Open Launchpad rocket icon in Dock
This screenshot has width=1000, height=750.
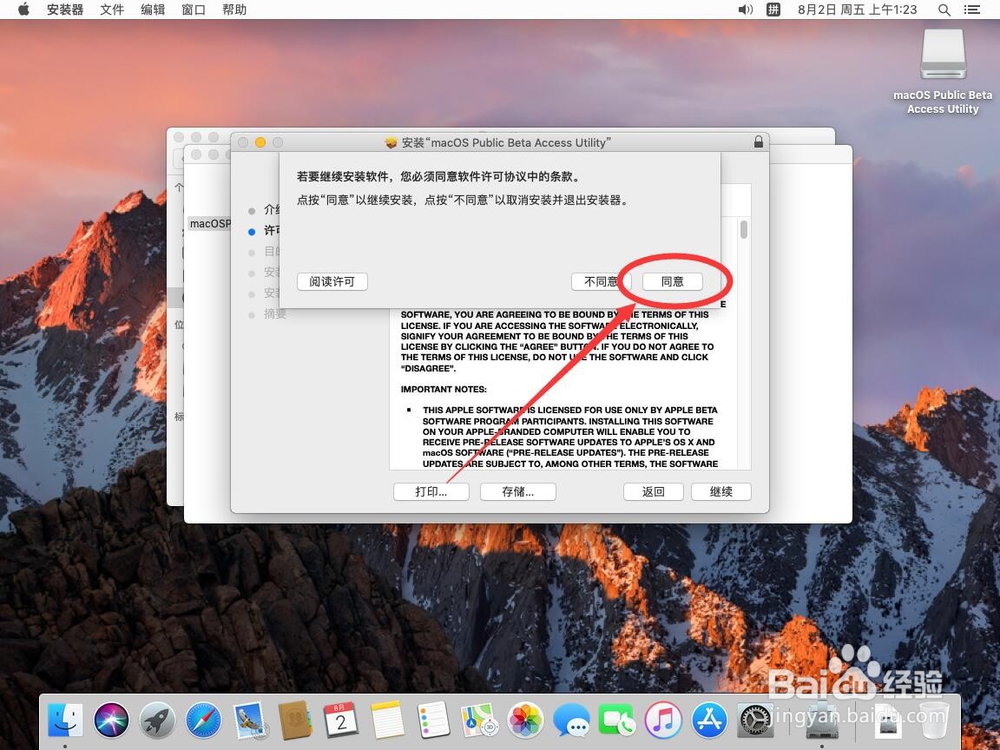[158, 721]
